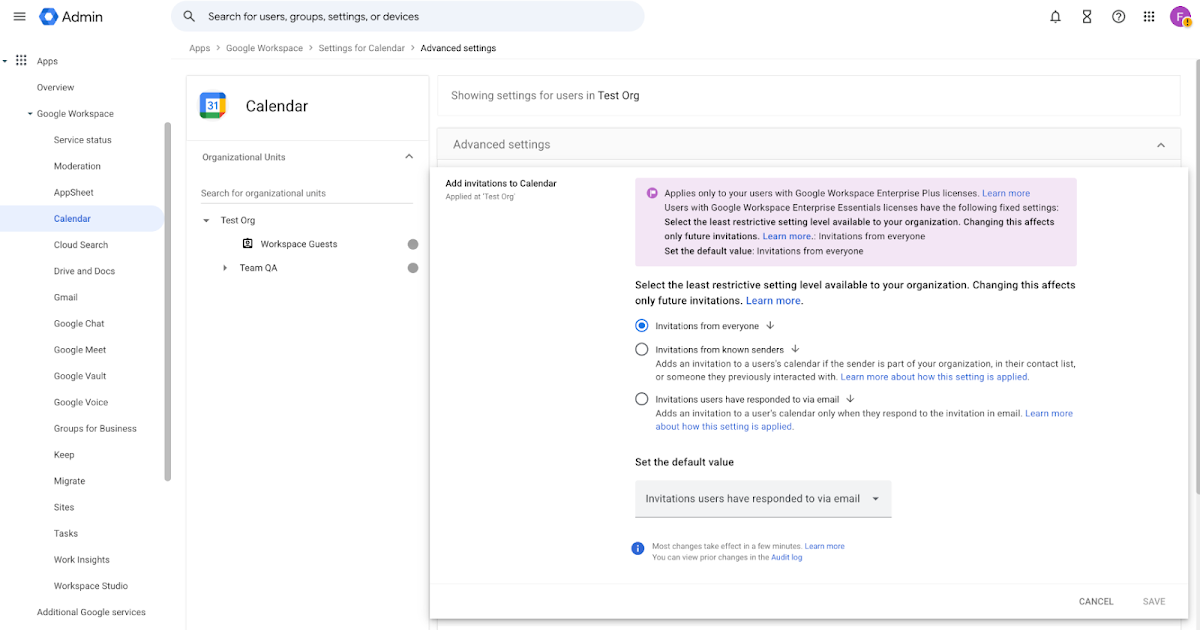The width and height of the screenshot is (1200, 630).
Task: Open the notifications bell
Action: pos(1055,17)
